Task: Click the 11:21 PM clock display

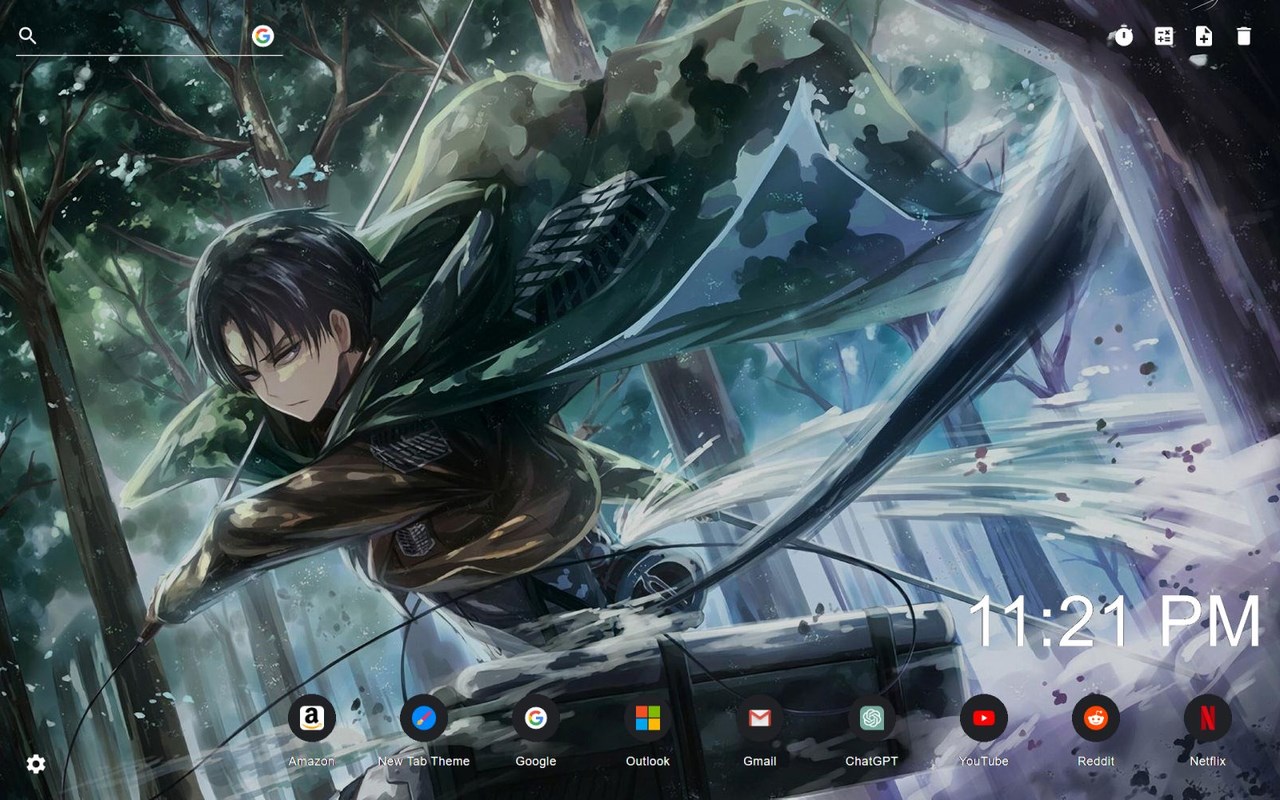Action: pyautogui.click(x=1115, y=622)
